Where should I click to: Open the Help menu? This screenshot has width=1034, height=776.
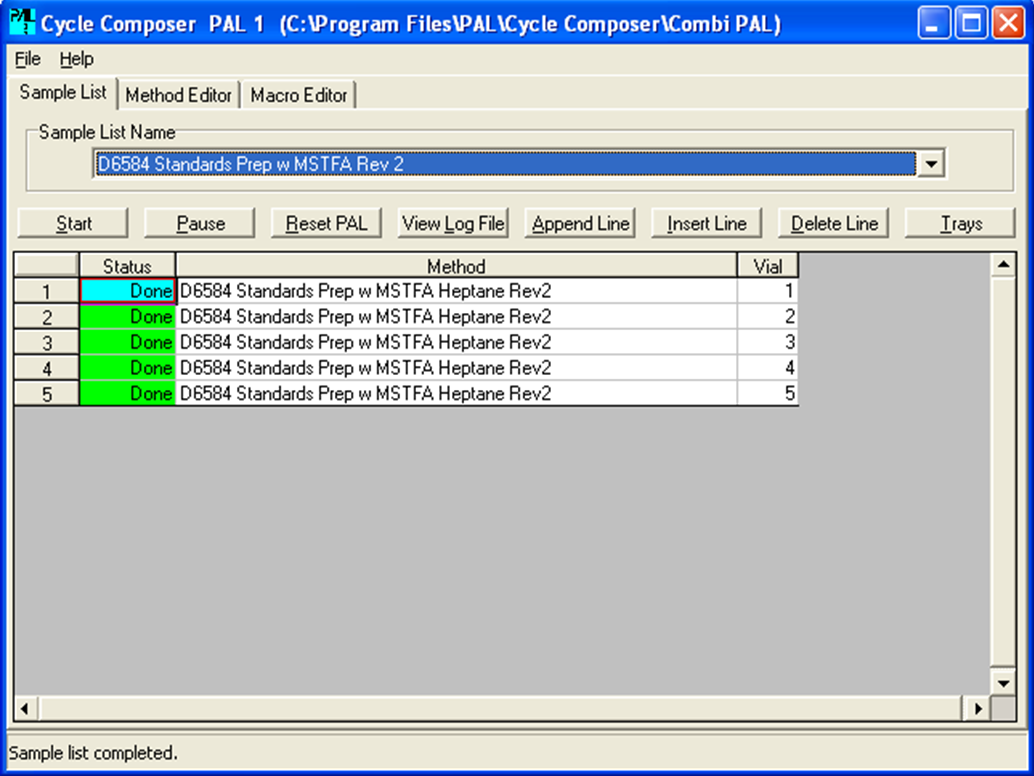click(x=76, y=59)
